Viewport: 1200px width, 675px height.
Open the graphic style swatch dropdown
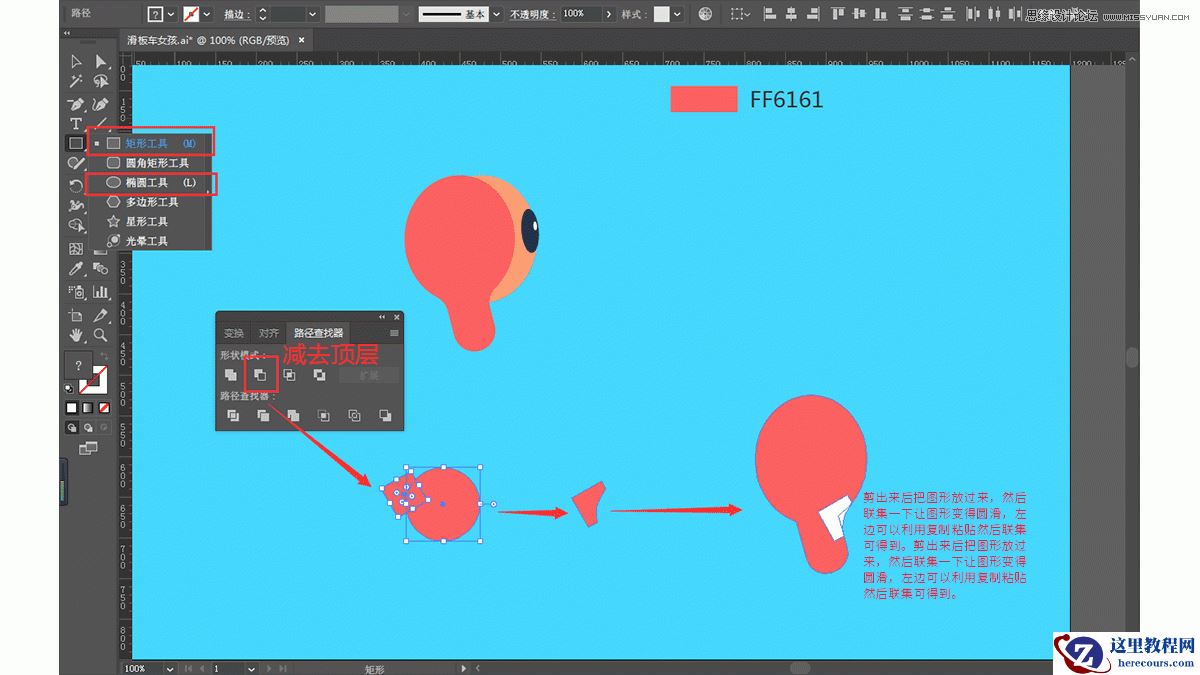tap(677, 14)
